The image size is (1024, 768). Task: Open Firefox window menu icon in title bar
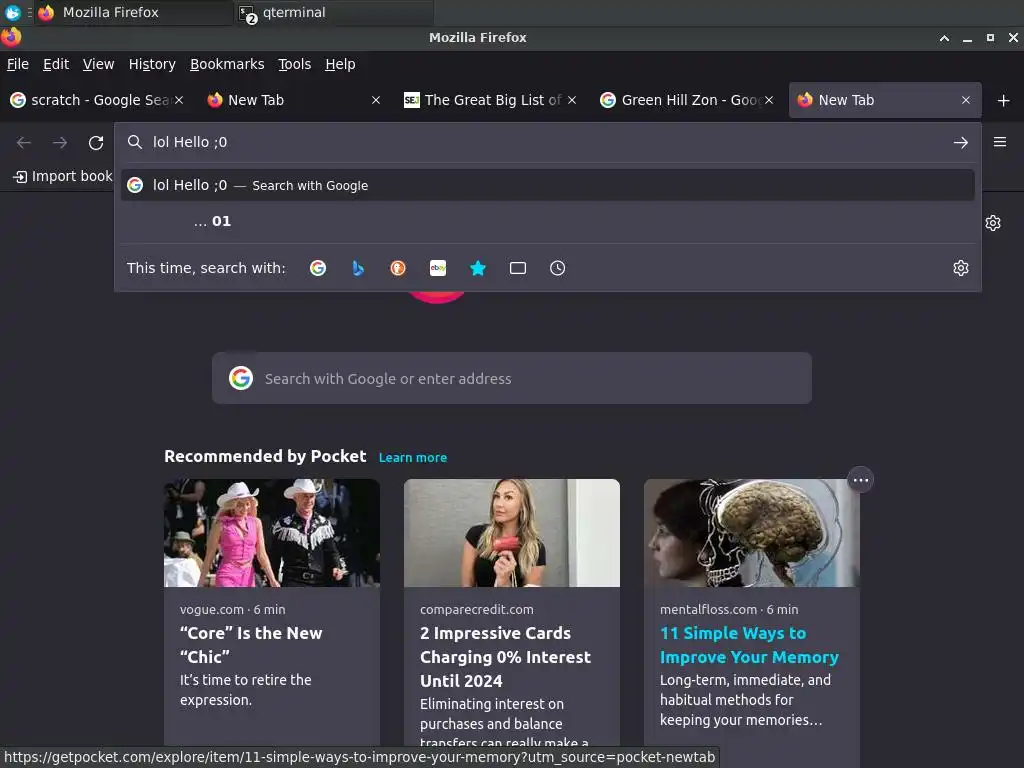(x=11, y=37)
